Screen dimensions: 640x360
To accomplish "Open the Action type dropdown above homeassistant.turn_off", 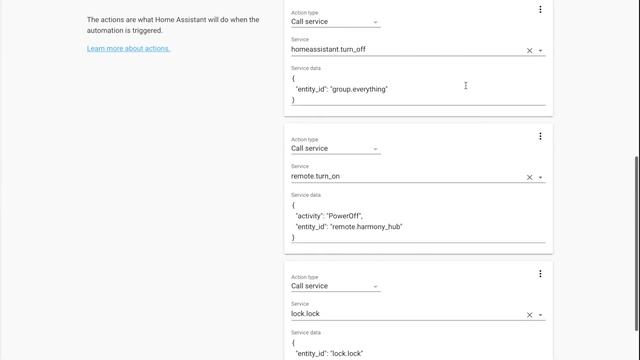I will pyautogui.click(x=336, y=22).
